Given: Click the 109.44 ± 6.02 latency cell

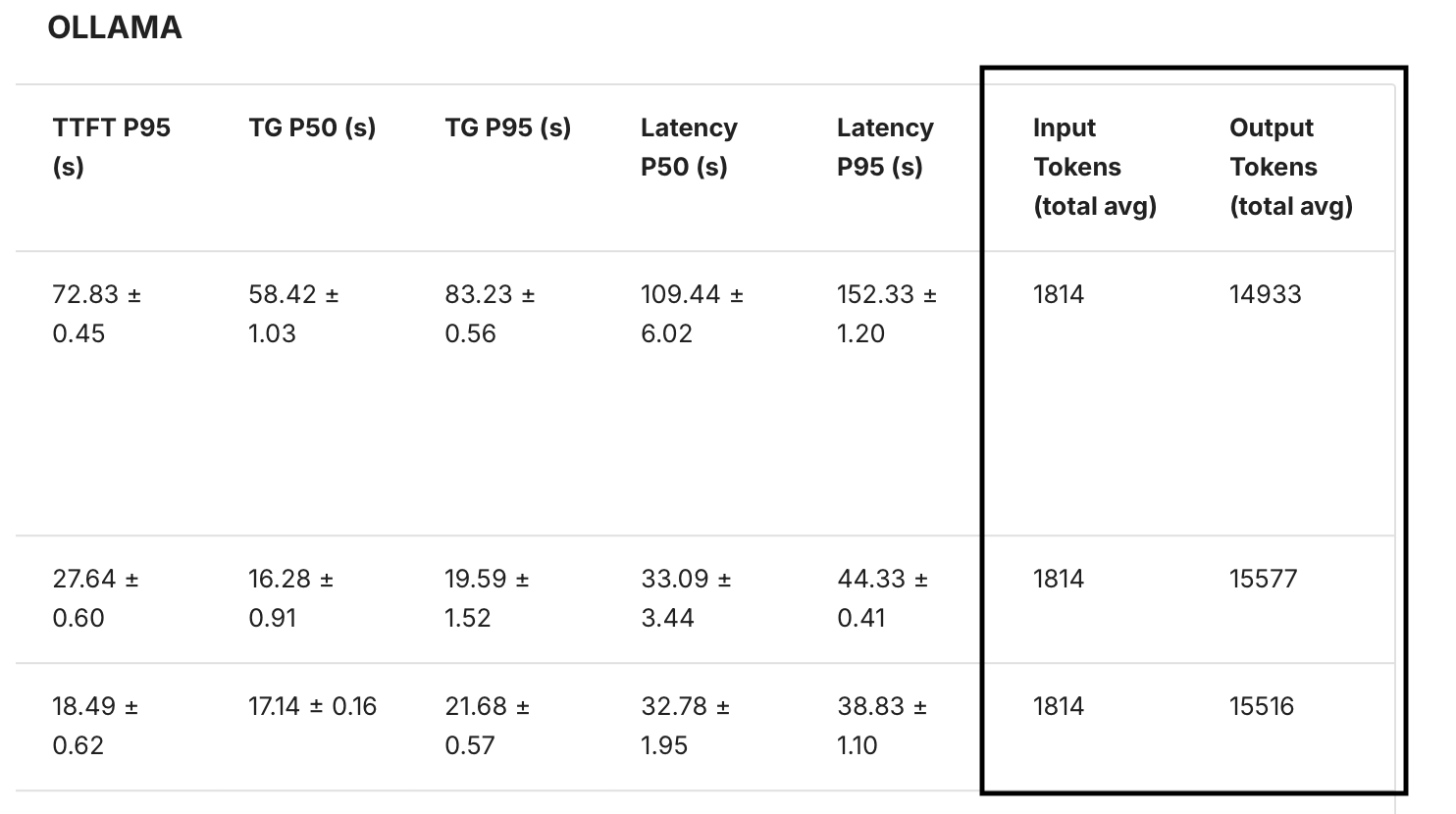Looking at the screenshot, I should [691, 314].
